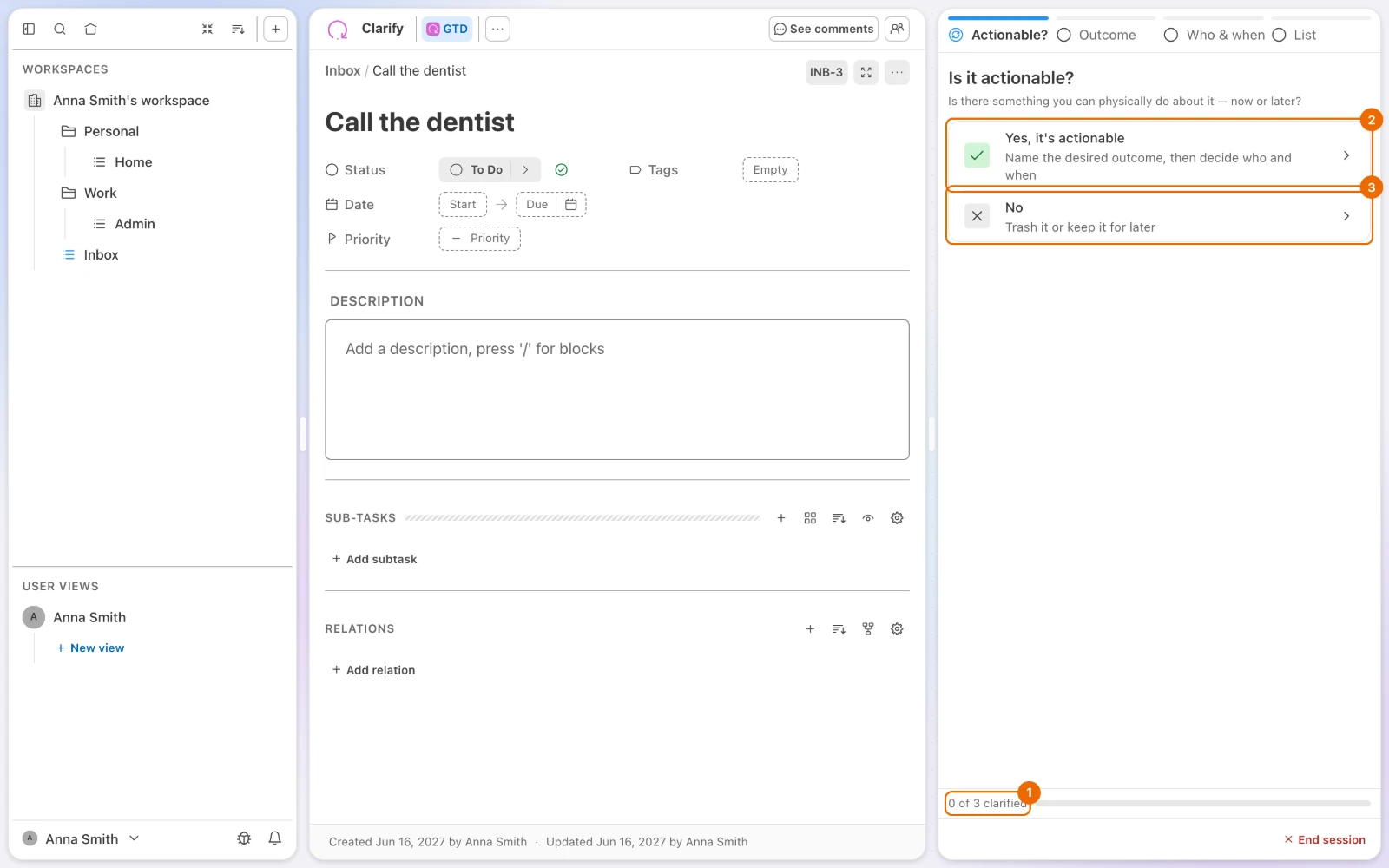This screenshot has width=1389, height=868.
Task: Advance status using To Do arrow
Action: [526, 170]
